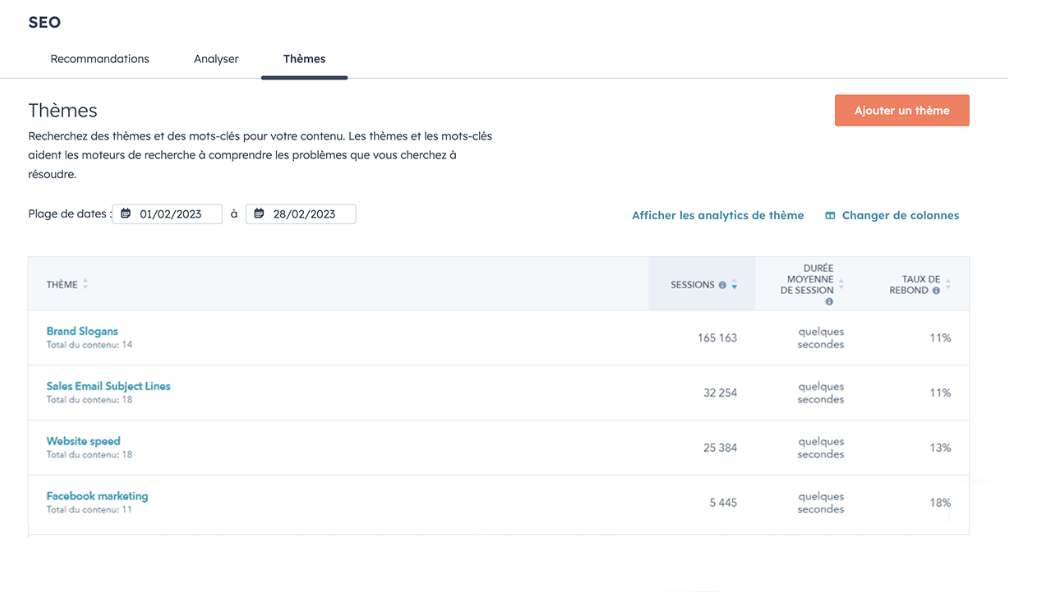The width and height of the screenshot is (1038, 614).
Task: Click bounce rate 13% for Website speed
Action: [940, 448]
